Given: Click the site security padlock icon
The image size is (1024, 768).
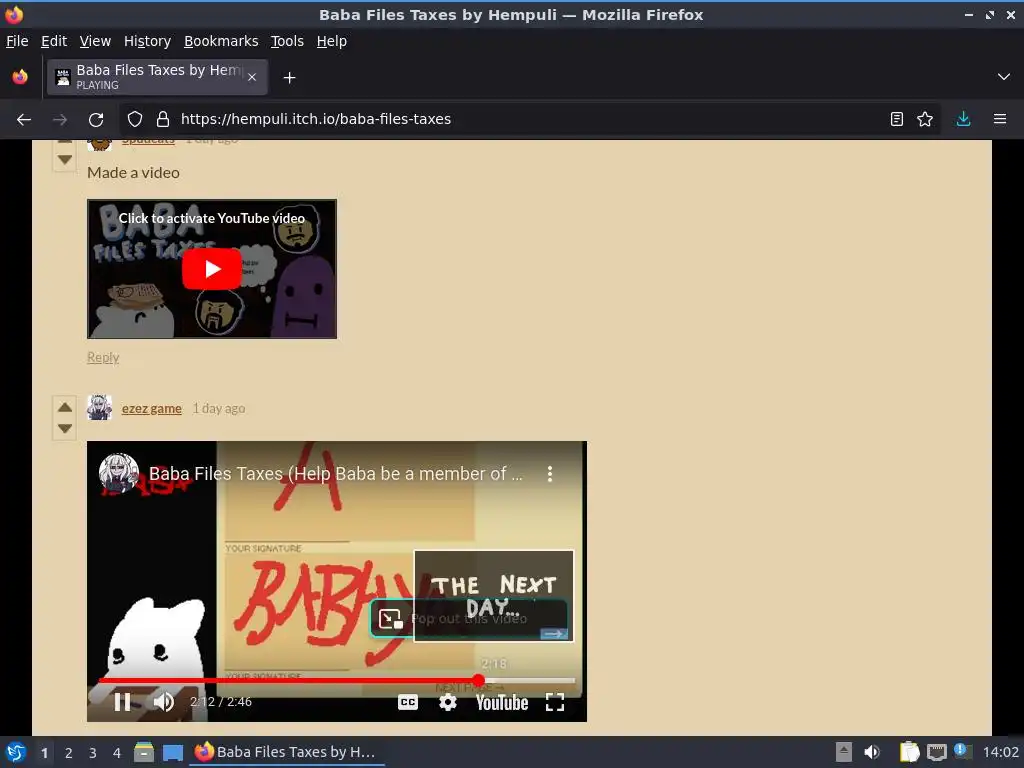Looking at the screenshot, I should [x=163, y=119].
